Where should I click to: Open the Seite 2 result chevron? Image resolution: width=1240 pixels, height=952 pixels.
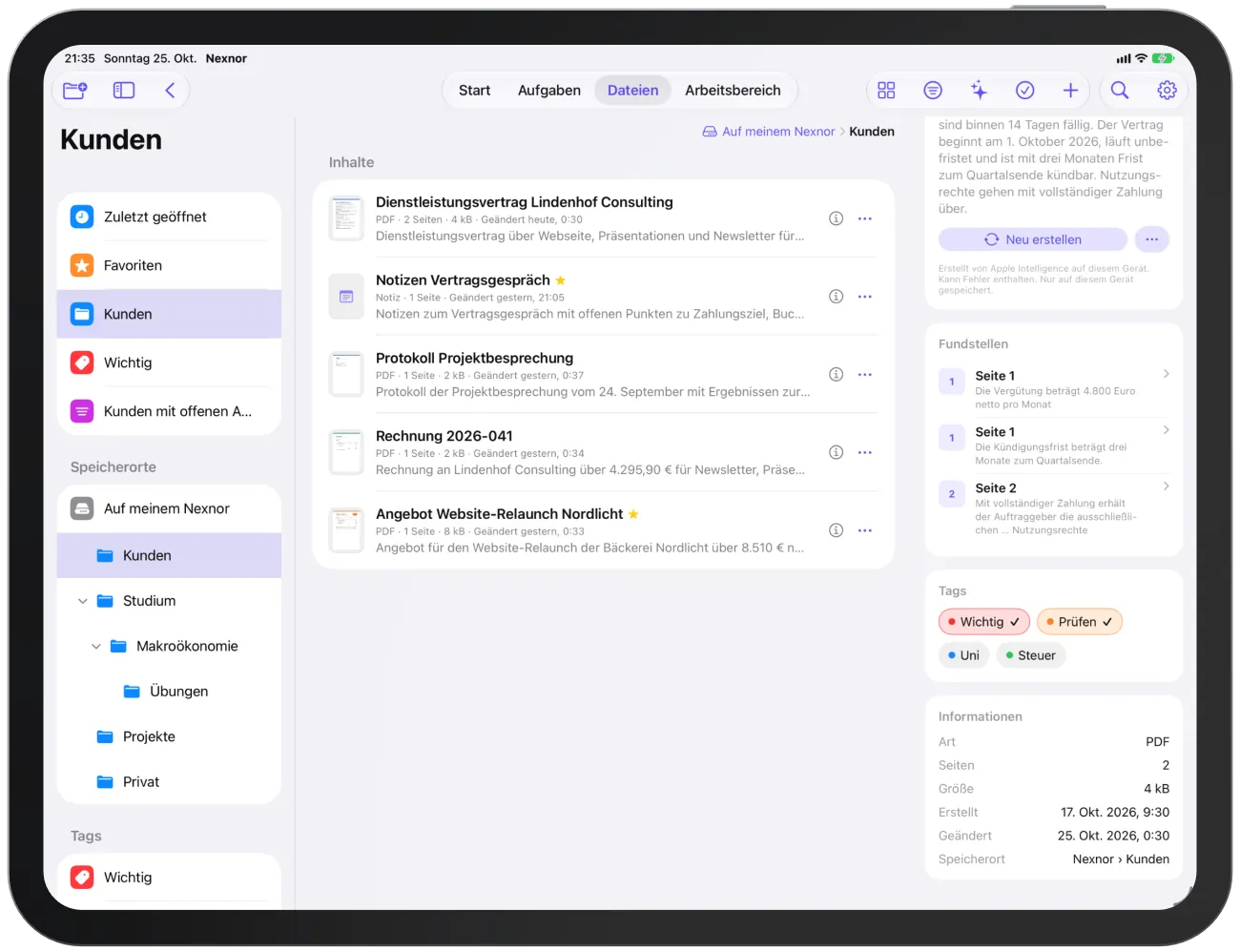coord(1166,486)
